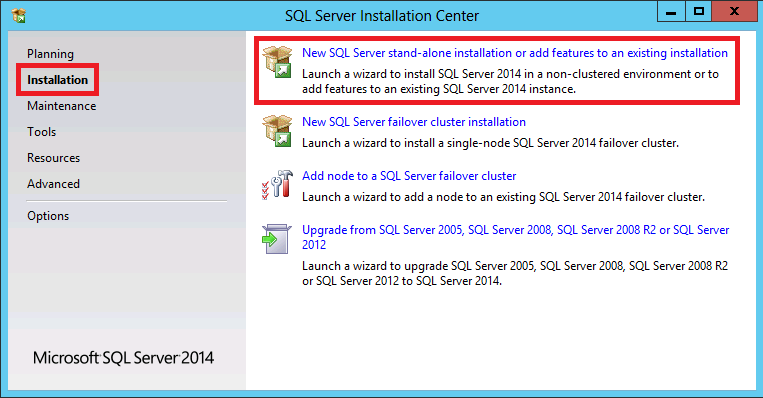Open the Options section
The image size is (763, 398).
(48, 216)
